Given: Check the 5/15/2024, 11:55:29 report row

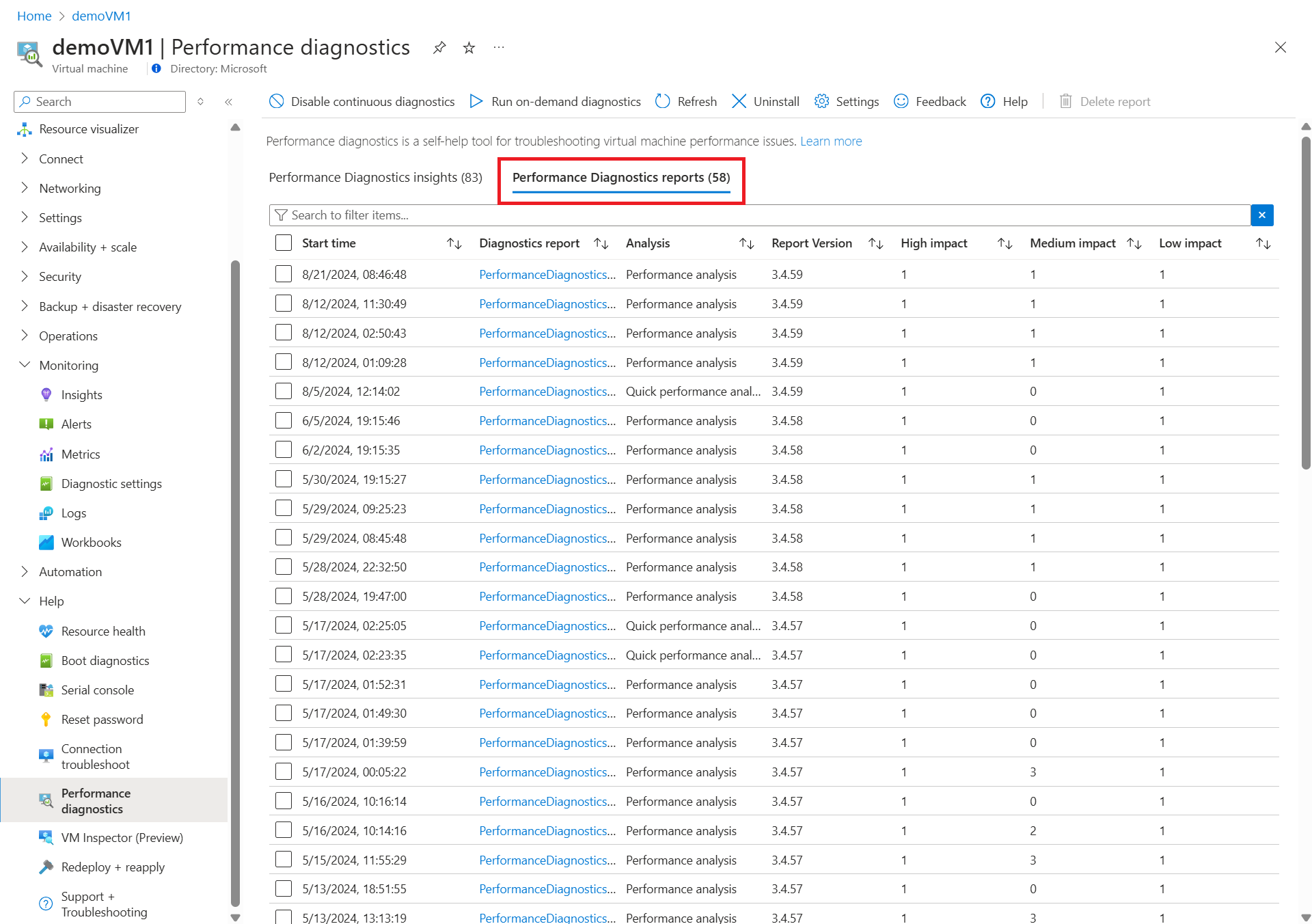Looking at the screenshot, I should (x=283, y=860).
